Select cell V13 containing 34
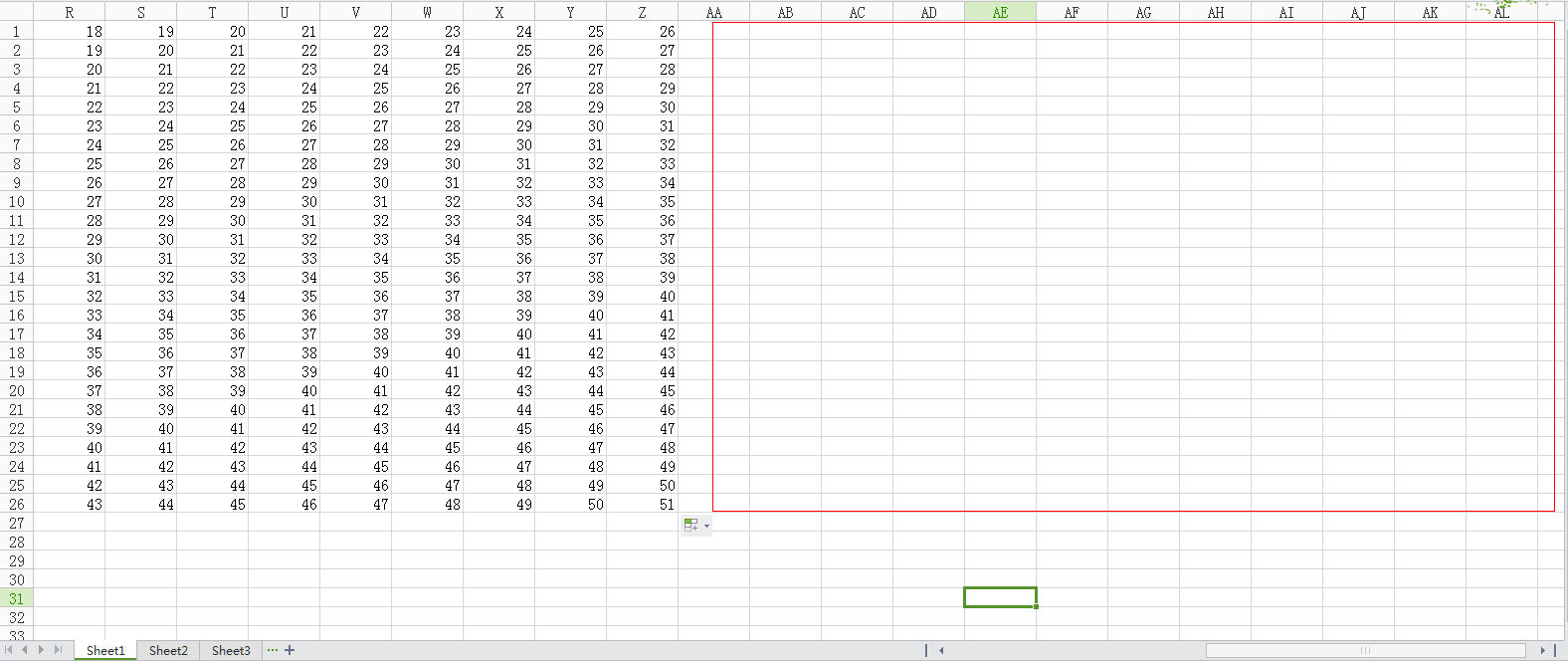The image size is (1568, 661). pyautogui.click(x=356, y=258)
